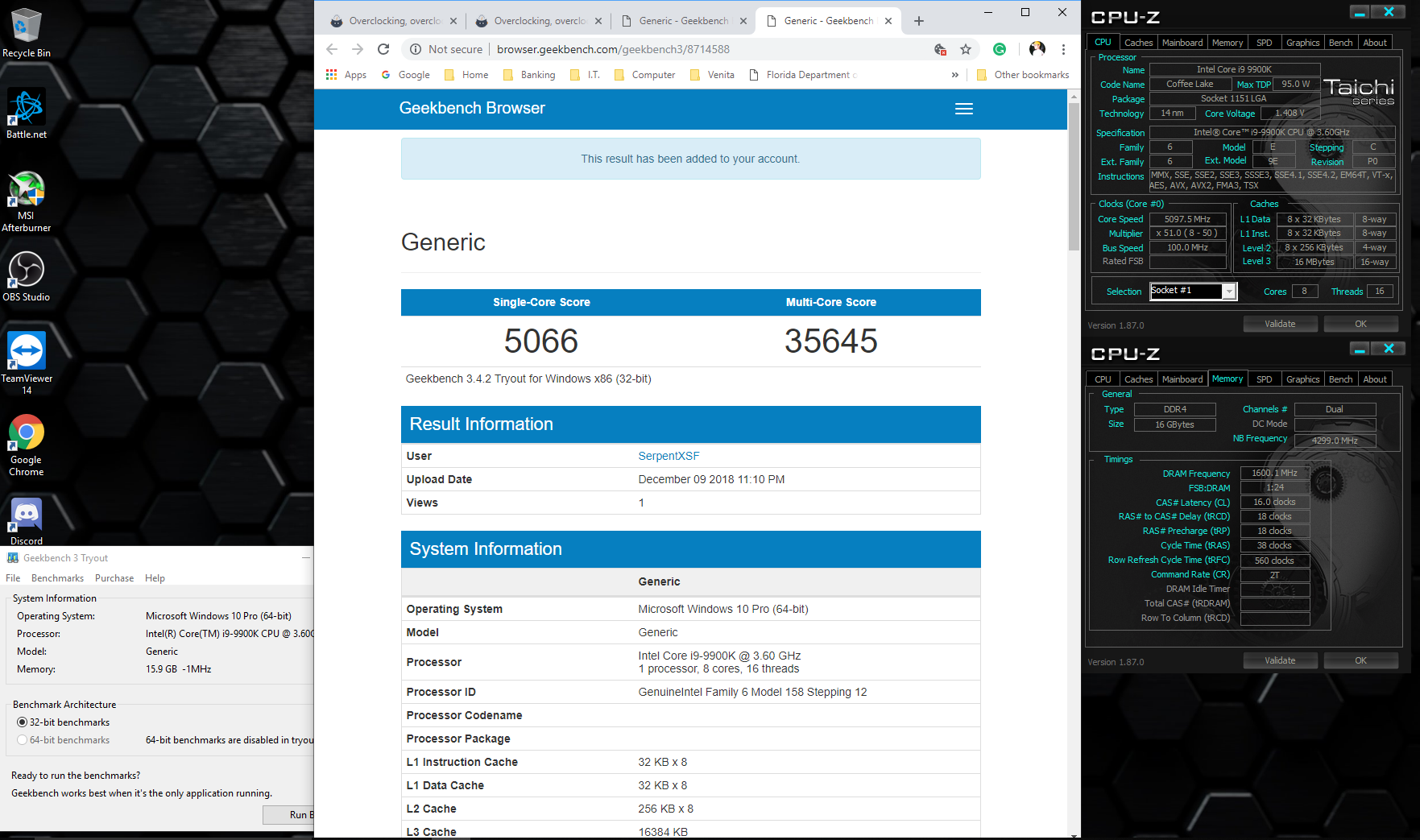Open the File menu in Geekbench 3
The width and height of the screenshot is (1420, 840).
coord(13,578)
